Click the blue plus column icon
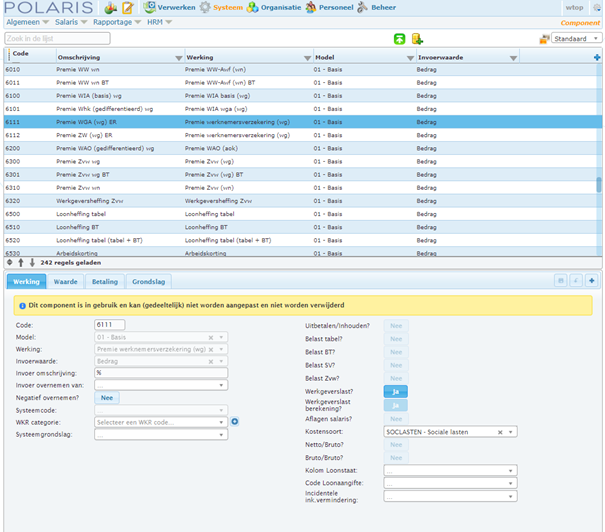This screenshot has width=605, height=532. [597, 57]
